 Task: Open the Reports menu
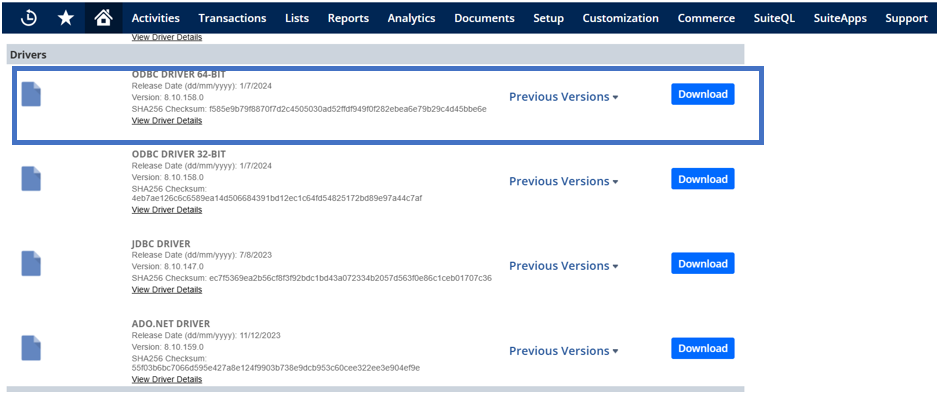[348, 18]
